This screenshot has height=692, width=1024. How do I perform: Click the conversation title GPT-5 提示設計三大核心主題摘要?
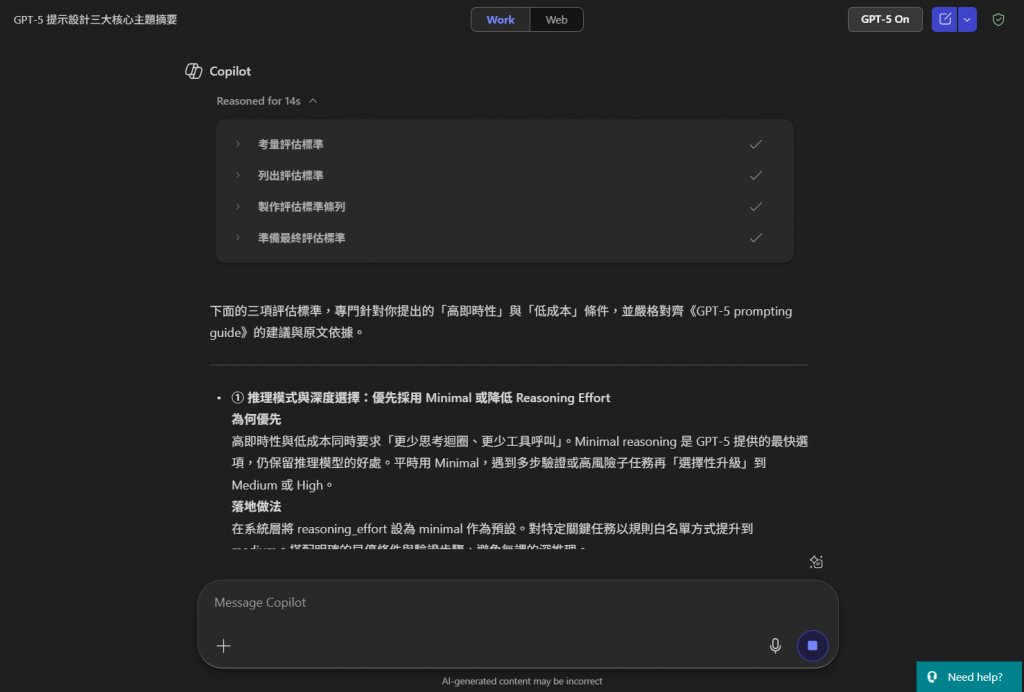pyautogui.click(x=95, y=20)
